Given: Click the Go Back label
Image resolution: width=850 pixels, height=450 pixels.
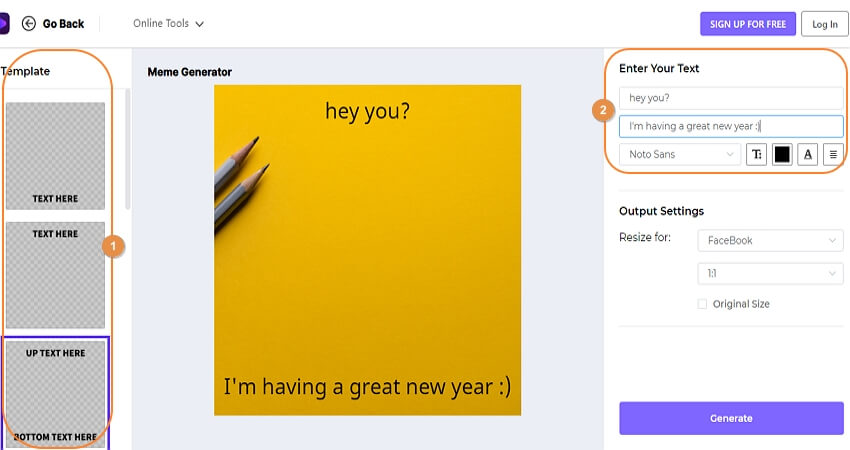Looking at the screenshot, I should pyautogui.click(x=63, y=24).
